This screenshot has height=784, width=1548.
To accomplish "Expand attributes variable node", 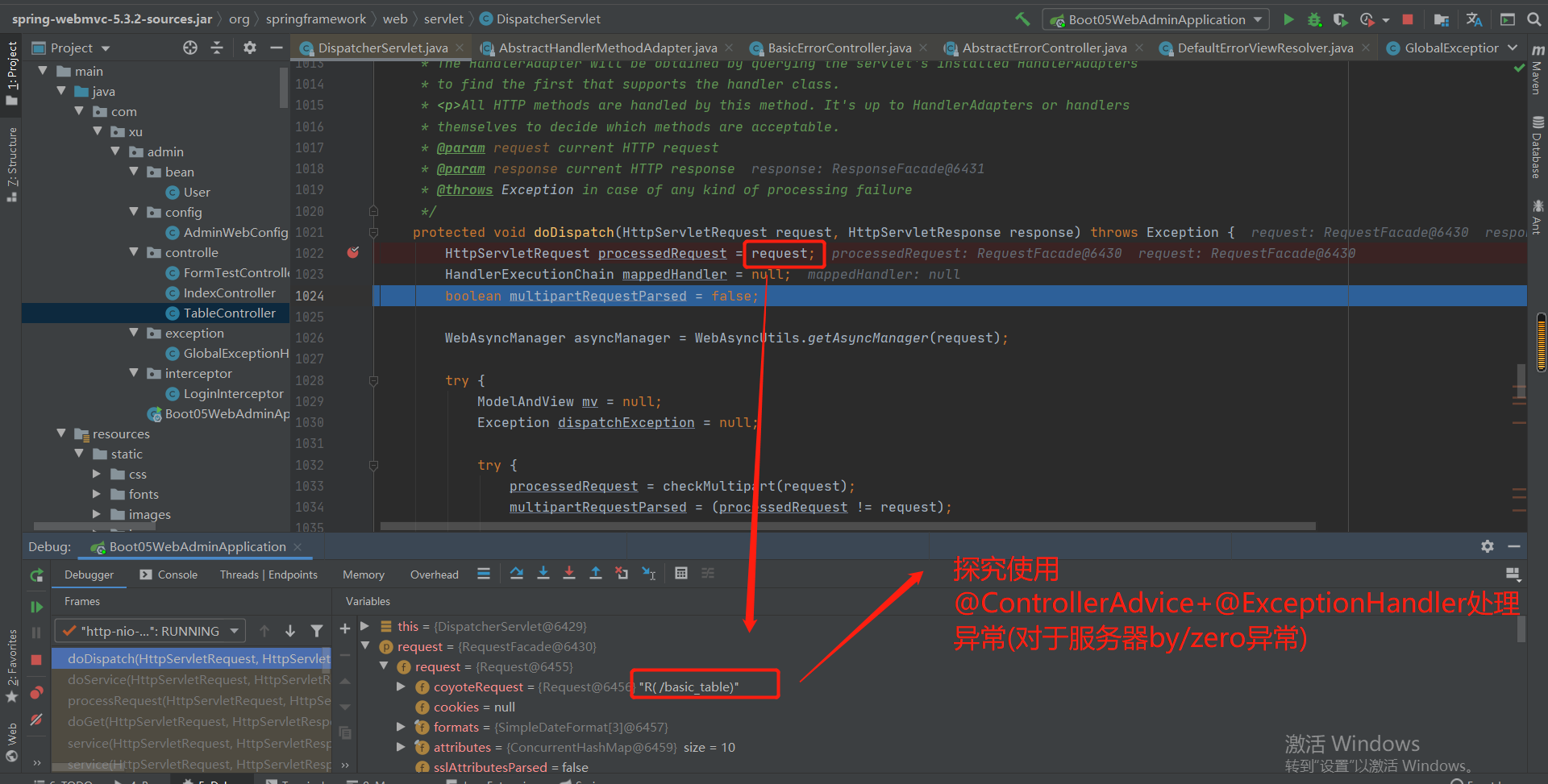I will pyautogui.click(x=401, y=747).
